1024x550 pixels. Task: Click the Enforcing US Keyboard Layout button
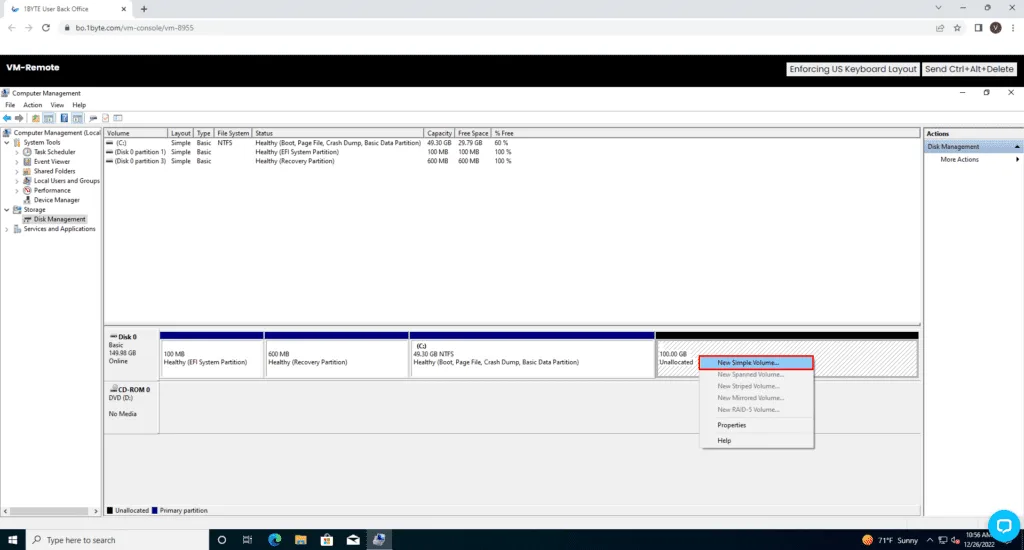(853, 69)
